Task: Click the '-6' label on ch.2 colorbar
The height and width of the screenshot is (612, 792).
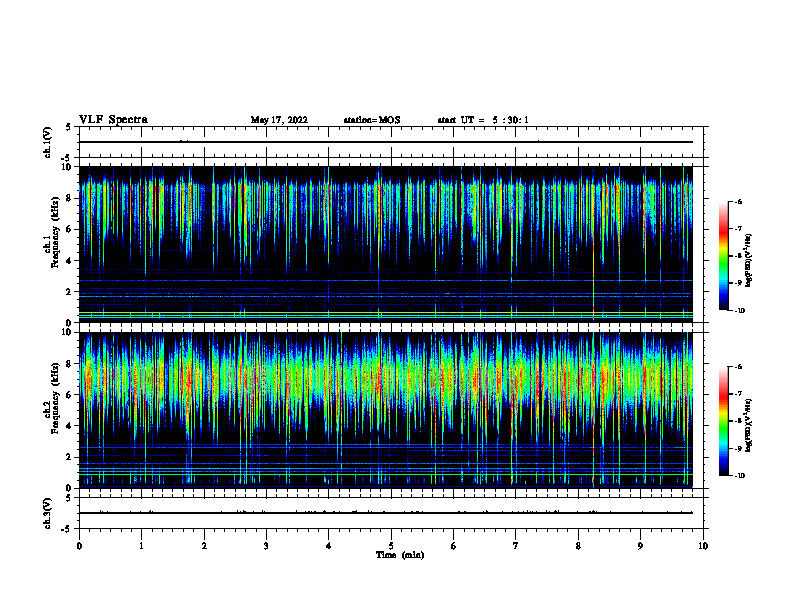Action: (739, 367)
